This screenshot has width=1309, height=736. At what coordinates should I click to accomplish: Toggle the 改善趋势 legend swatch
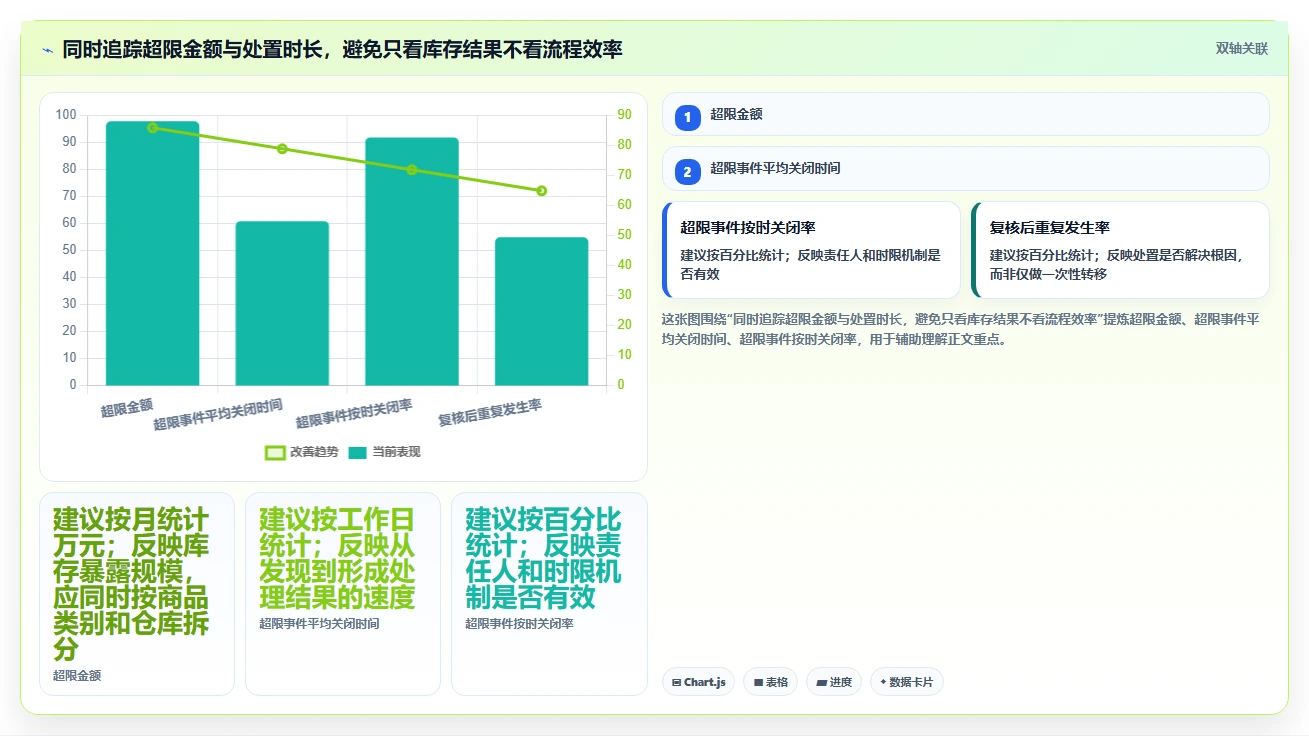pyautogui.click(x=275, y=452)
